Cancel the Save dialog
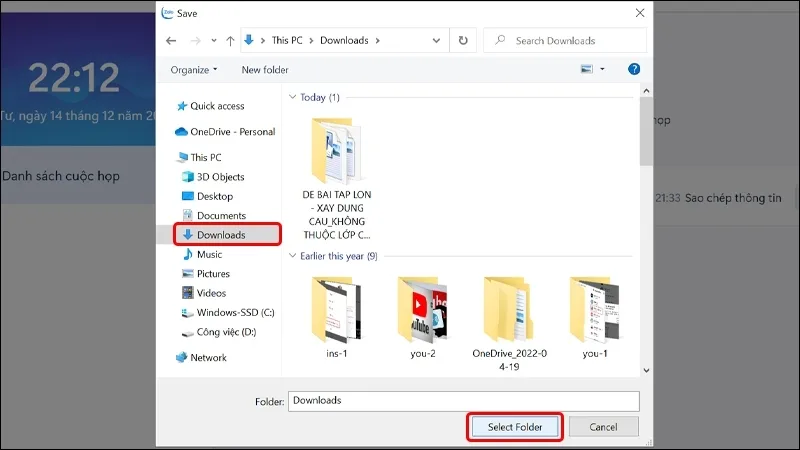The height and width of the screenshot is (450, 800). pyautogui.click(x=604, y=427)
